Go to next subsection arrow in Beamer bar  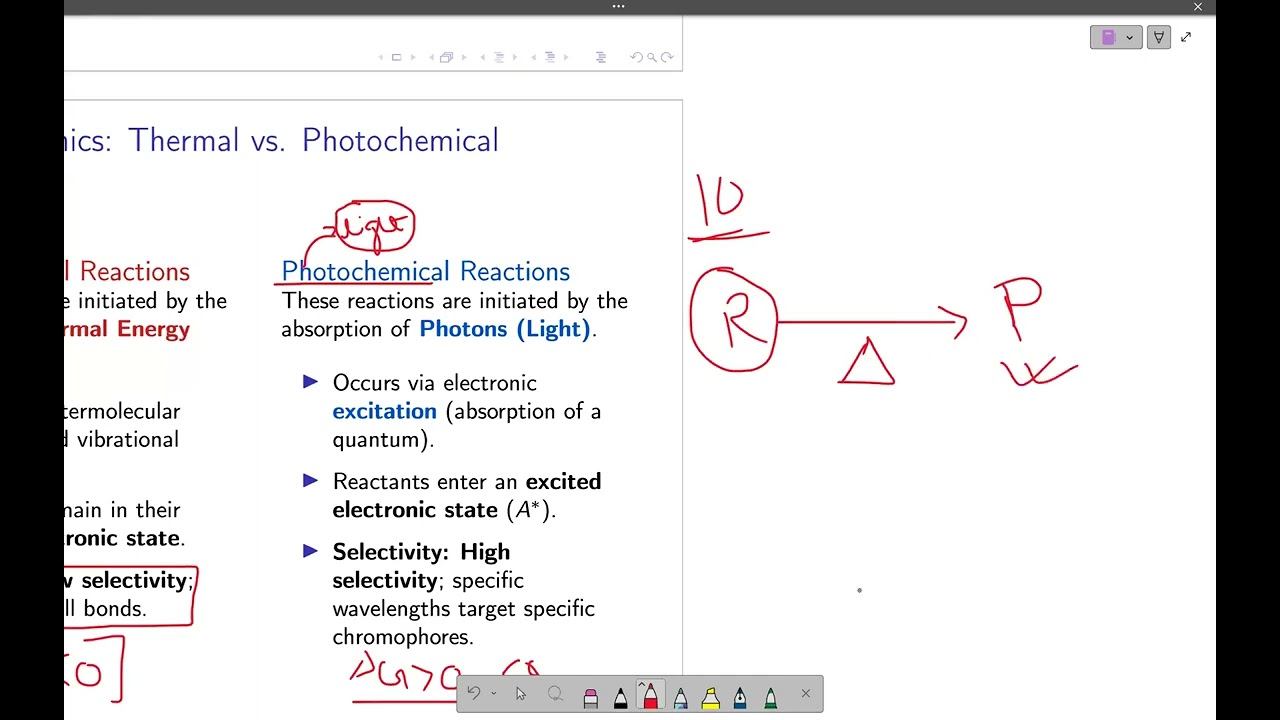pos(515,57)
